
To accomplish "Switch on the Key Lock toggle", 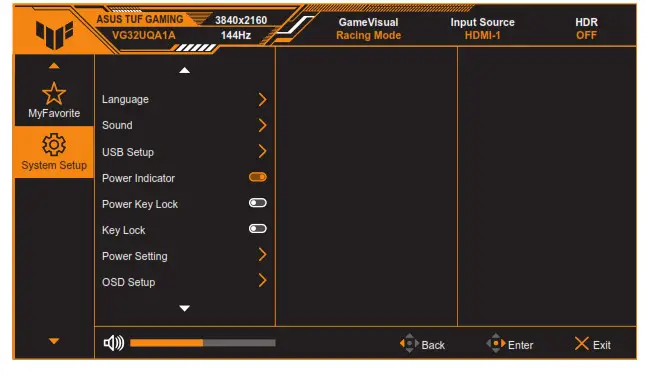I will [x=258, y=229].
